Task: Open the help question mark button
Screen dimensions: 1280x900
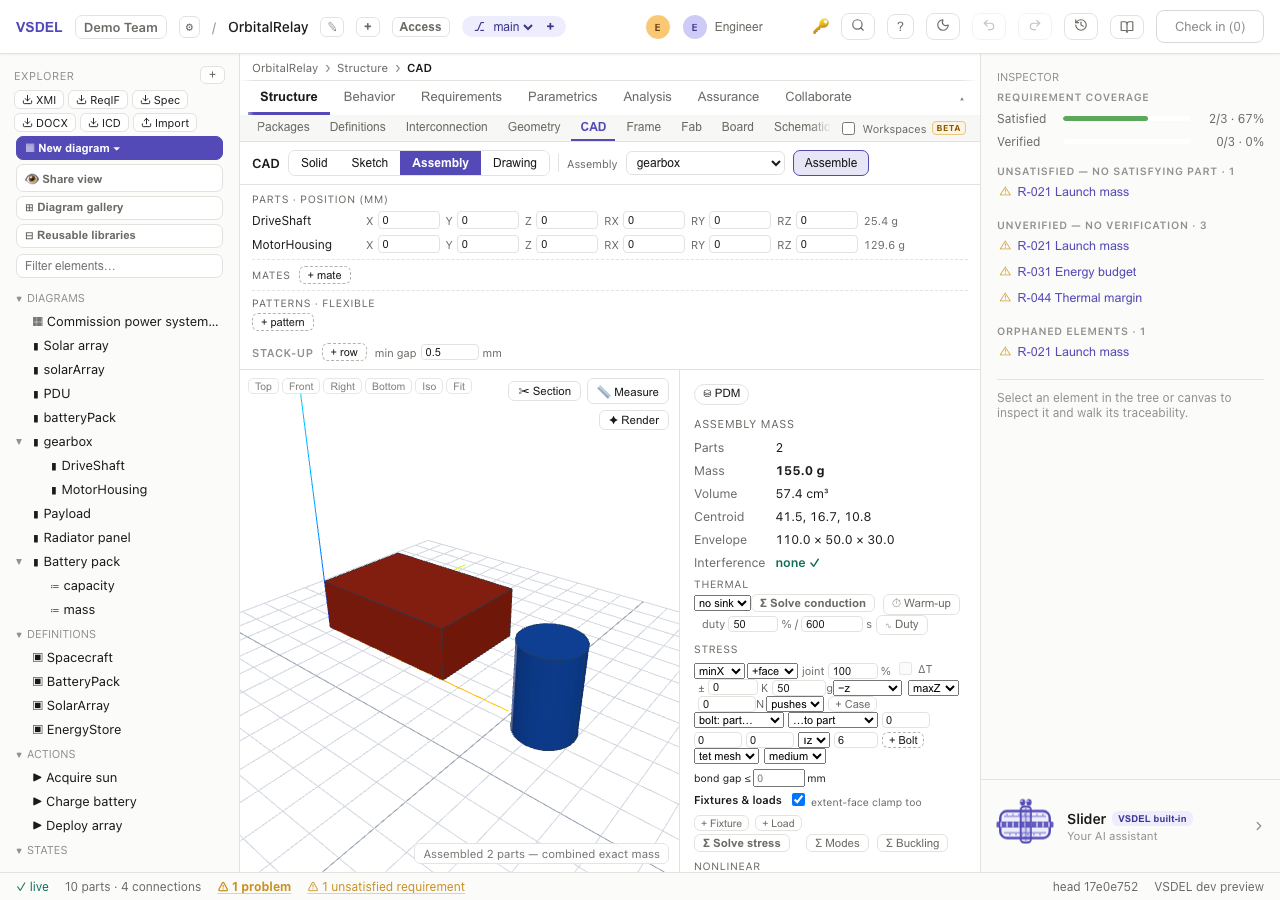Action: click(x=900, y=27)
